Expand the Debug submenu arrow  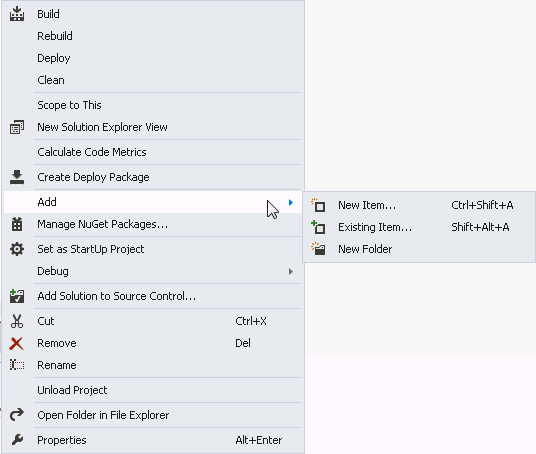[x=291, y=271]
